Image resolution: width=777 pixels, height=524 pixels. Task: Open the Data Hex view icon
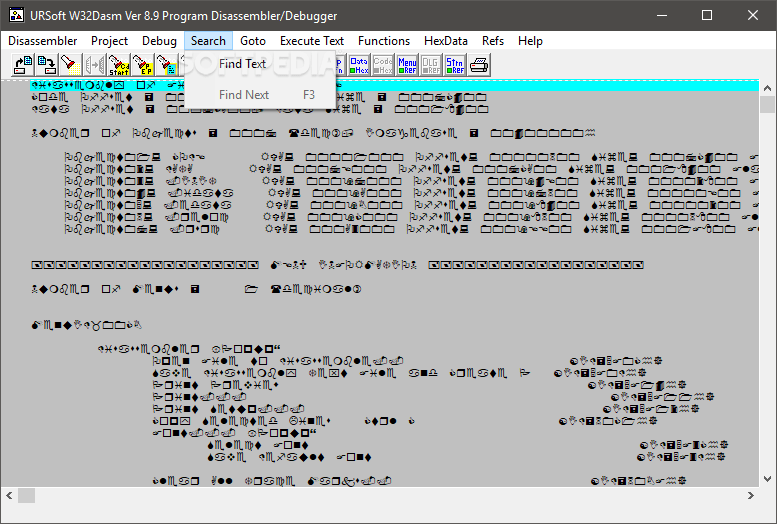(x=359, y=65)
